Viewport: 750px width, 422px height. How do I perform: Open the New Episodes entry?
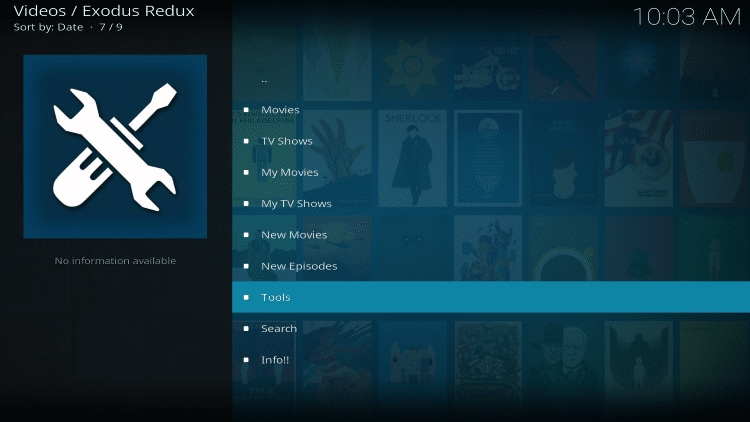491,266
